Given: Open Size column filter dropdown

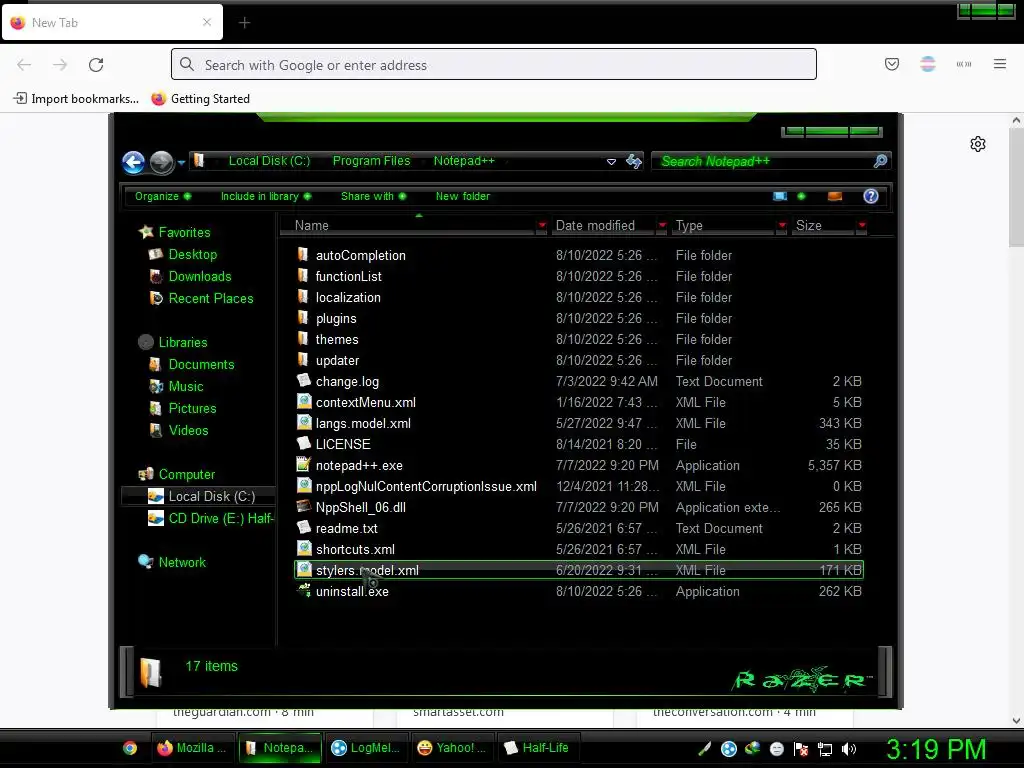Looking at the screenshot, I should (862, 225).
